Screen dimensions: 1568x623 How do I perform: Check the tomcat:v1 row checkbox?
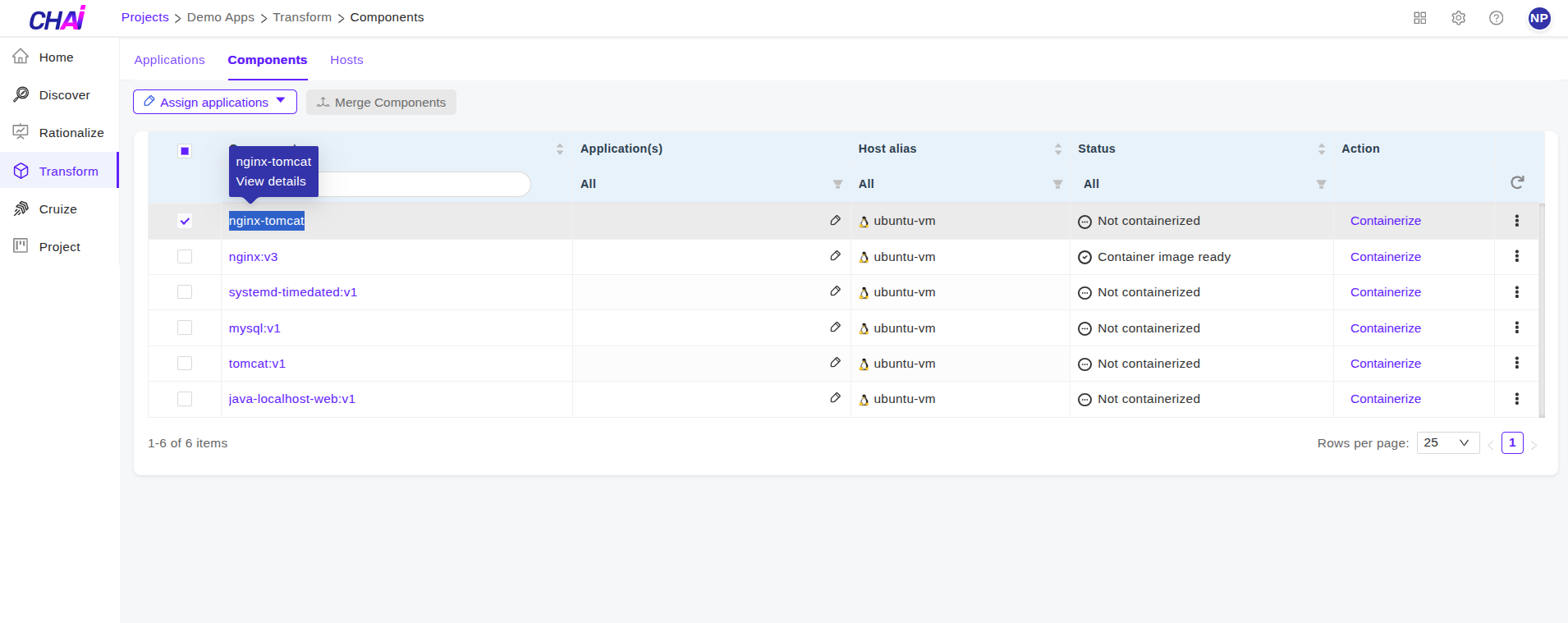click(185, 364)
